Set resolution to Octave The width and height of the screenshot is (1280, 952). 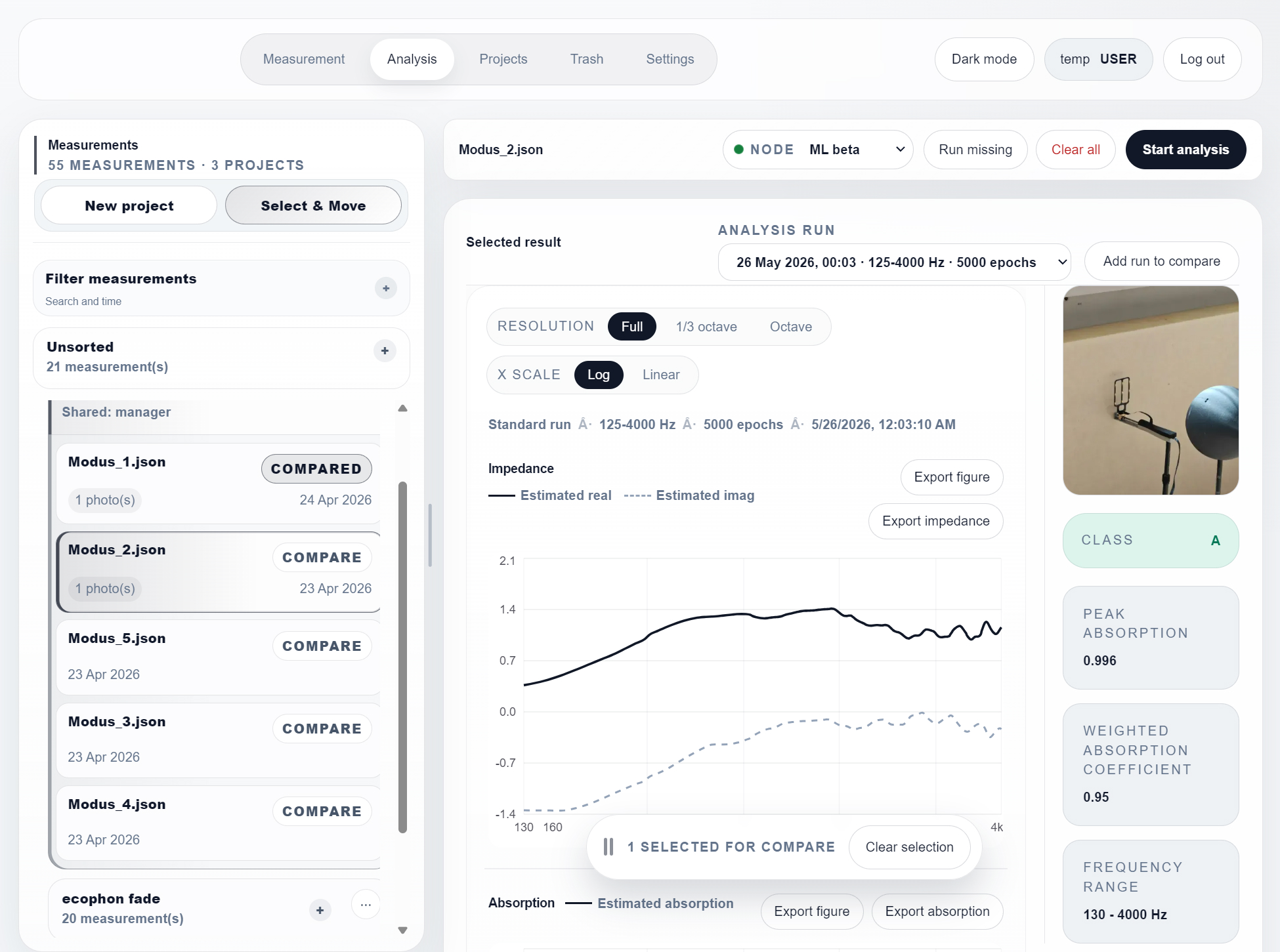pyautogui.click(x=790, y=327)
